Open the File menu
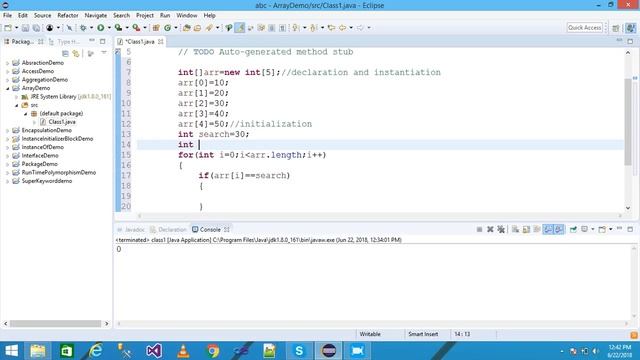This screenshot has width=640, height=360. pyautogui.click(x=7, y=16)
